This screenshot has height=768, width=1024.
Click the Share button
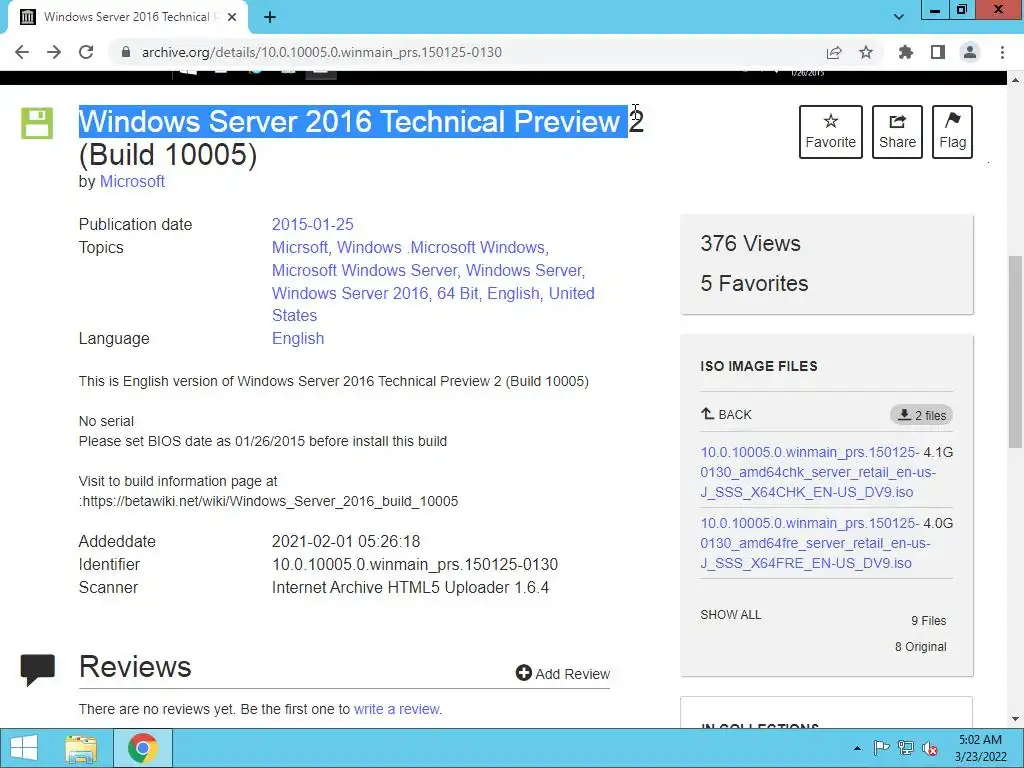tap(897, 132)
